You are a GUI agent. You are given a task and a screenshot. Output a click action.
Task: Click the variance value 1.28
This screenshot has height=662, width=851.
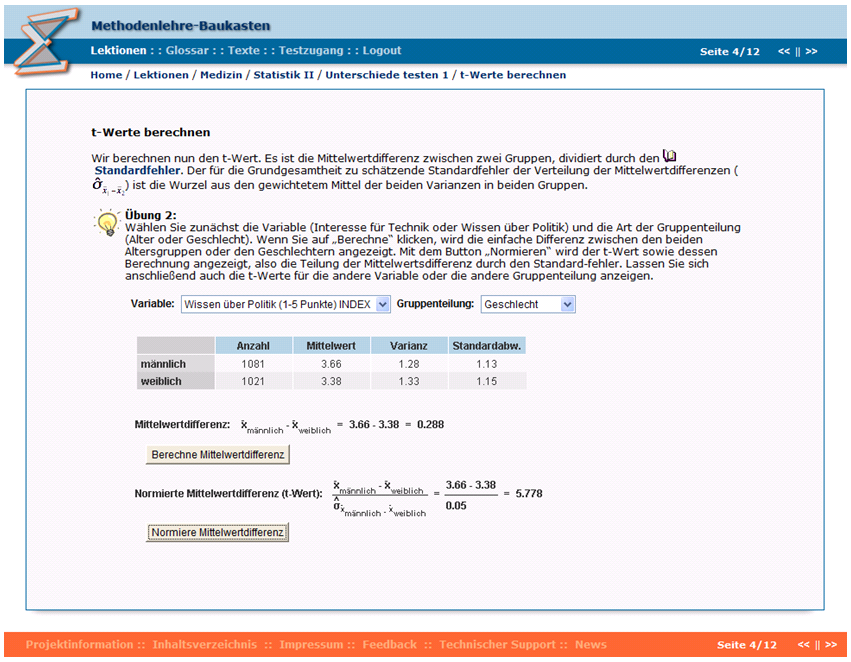tap(409, 364)
